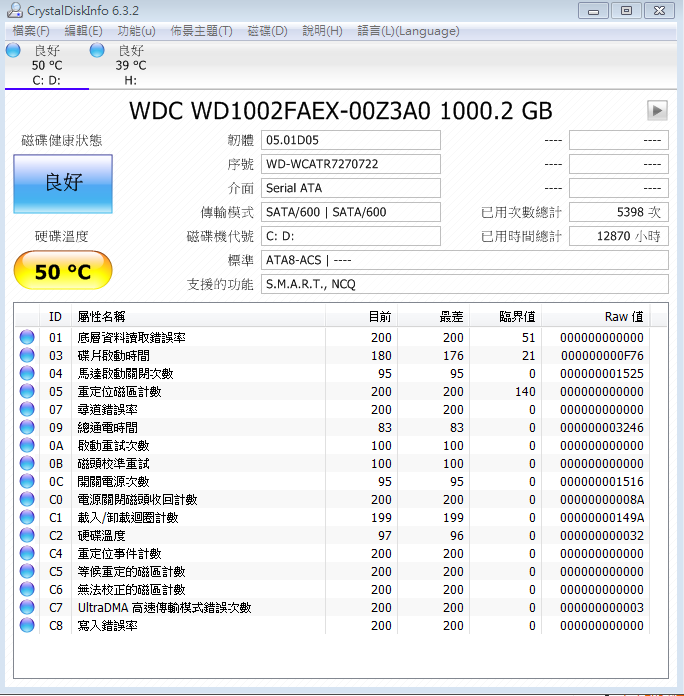Click status orb of attribute C0

(27, 499)
